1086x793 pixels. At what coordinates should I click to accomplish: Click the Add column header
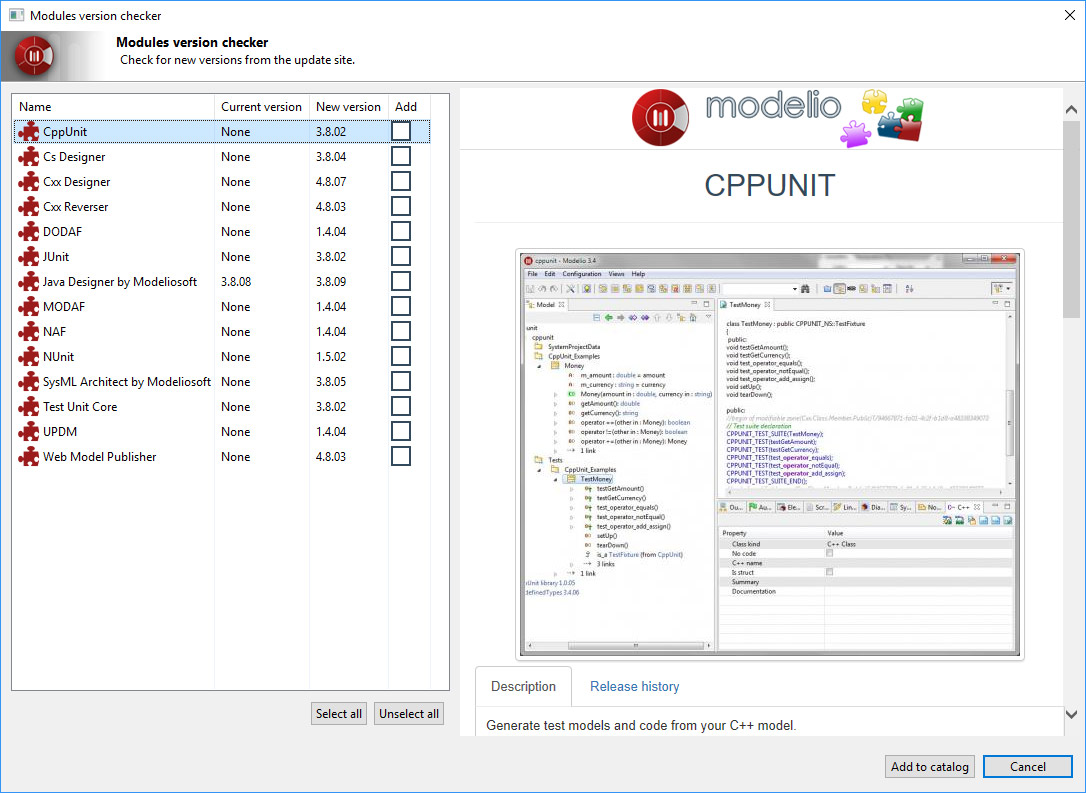point(409,107)
